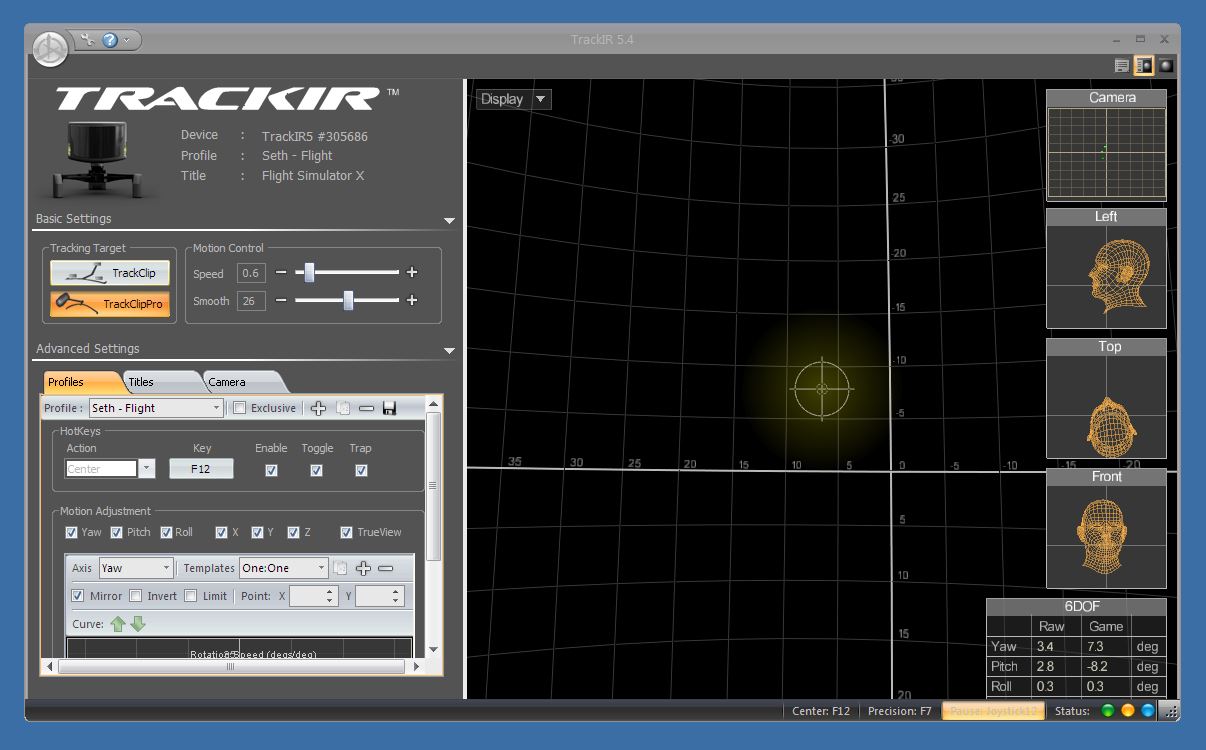
Task: Select the split settings-and-view layout icon
Action: coord(1144,66)
